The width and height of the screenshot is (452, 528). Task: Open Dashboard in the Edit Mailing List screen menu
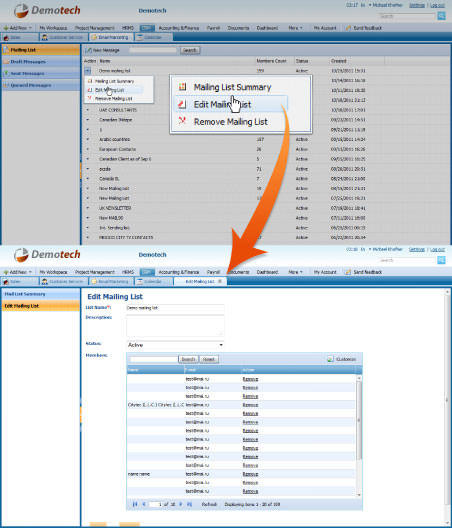(x=267, y=272)
